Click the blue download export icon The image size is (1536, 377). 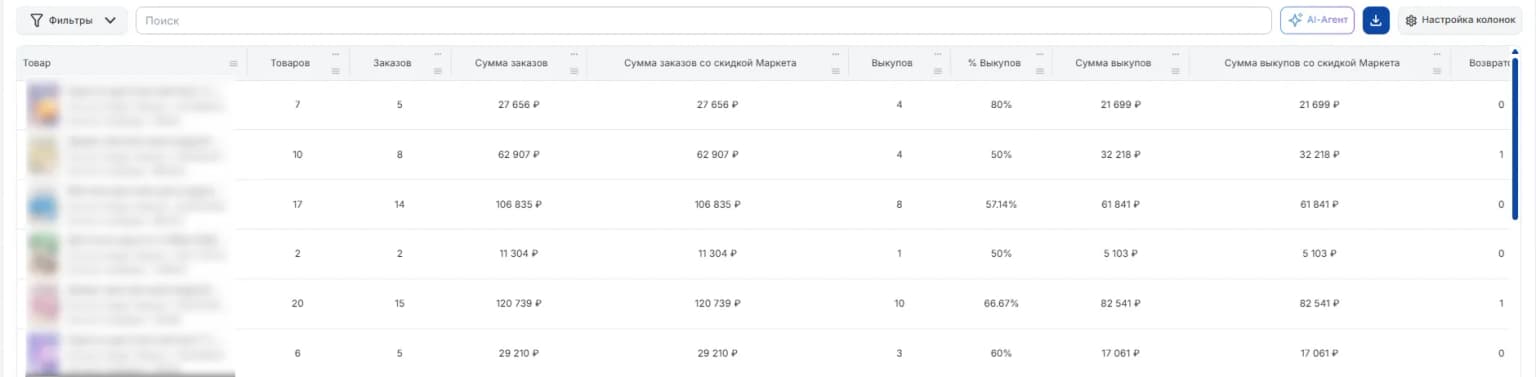coord(1377,20)
